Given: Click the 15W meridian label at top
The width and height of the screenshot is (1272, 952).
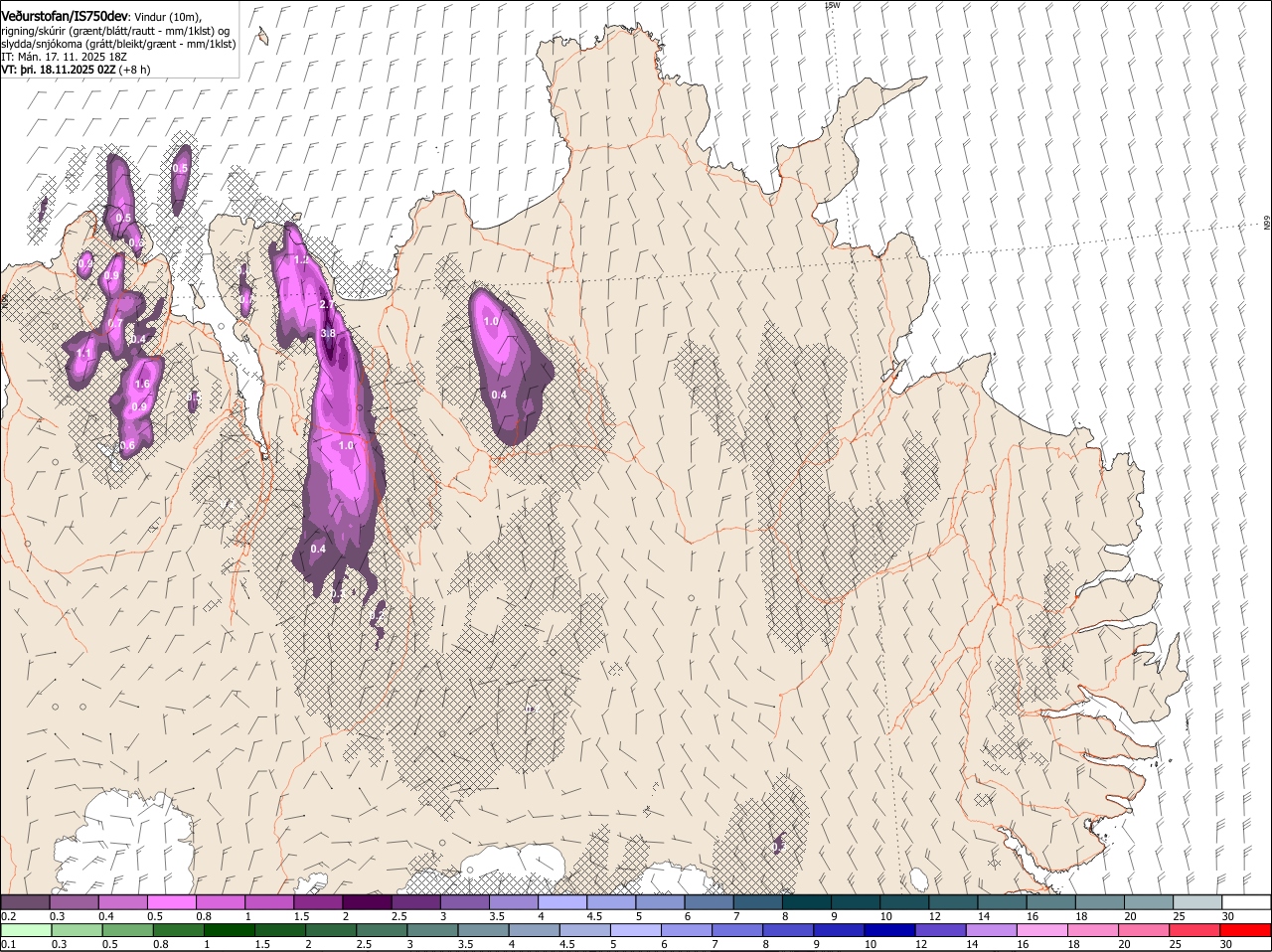Looking at the screenshot, I should [833, 6].
